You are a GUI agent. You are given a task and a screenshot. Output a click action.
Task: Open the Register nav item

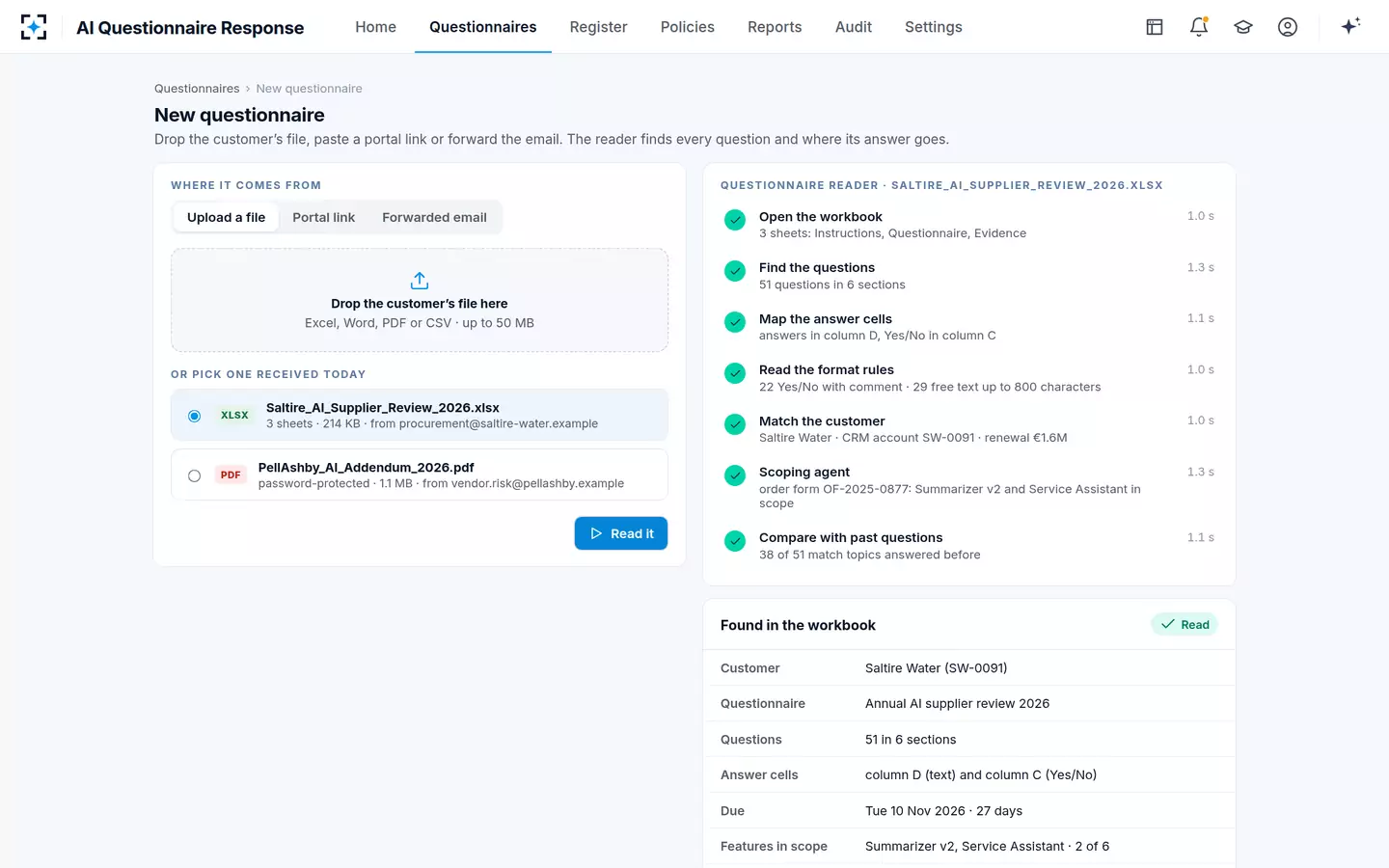click(598, 27)
